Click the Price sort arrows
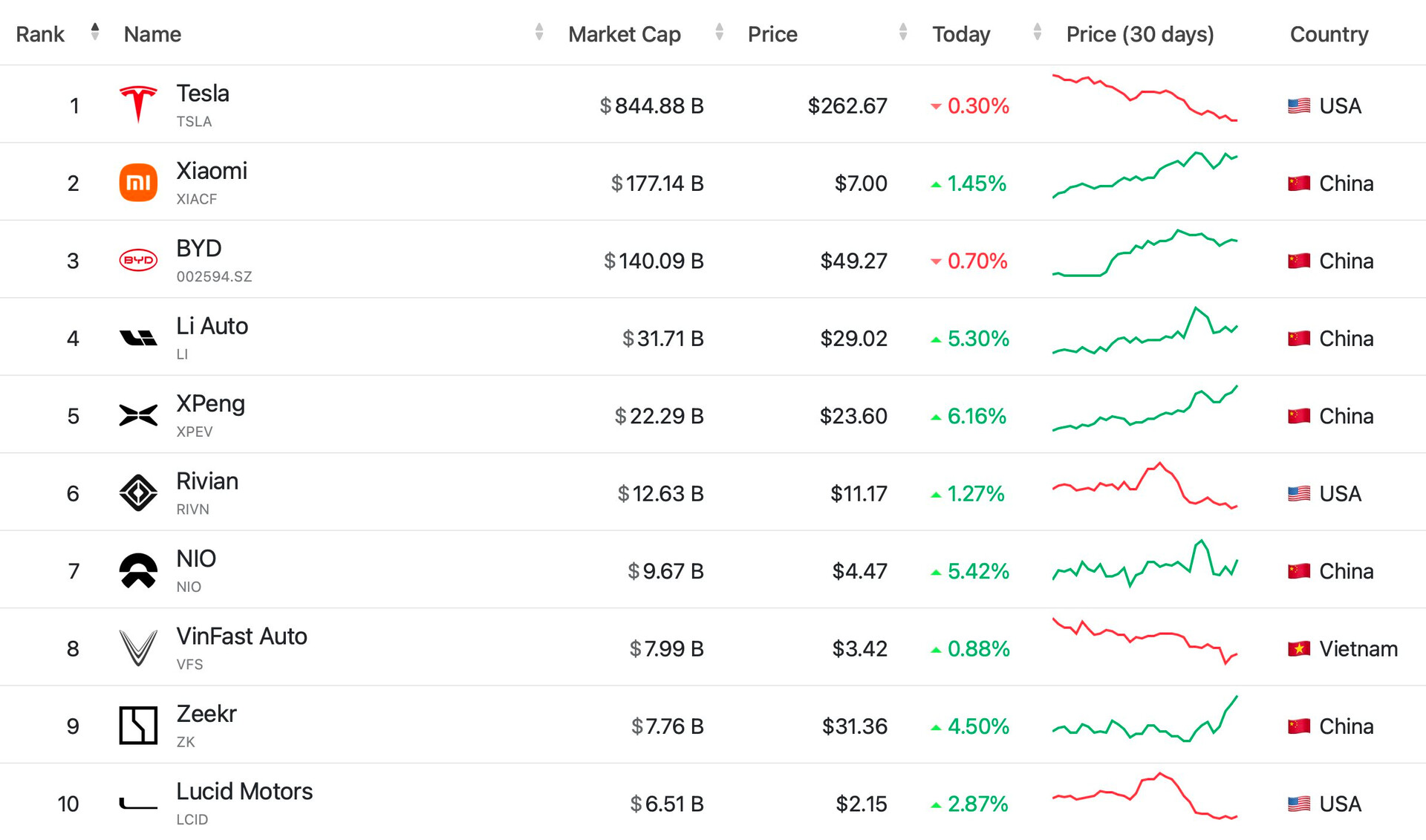Viewport: 1426px width, 840px height. [x=903, y=32]
